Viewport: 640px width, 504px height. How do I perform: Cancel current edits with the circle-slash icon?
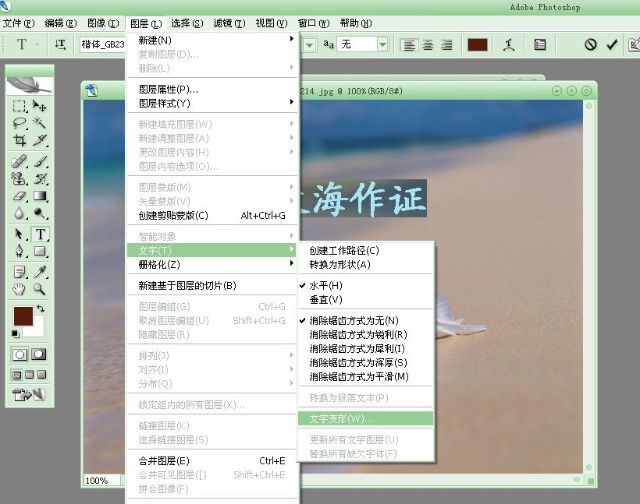[x=591, y=45]
